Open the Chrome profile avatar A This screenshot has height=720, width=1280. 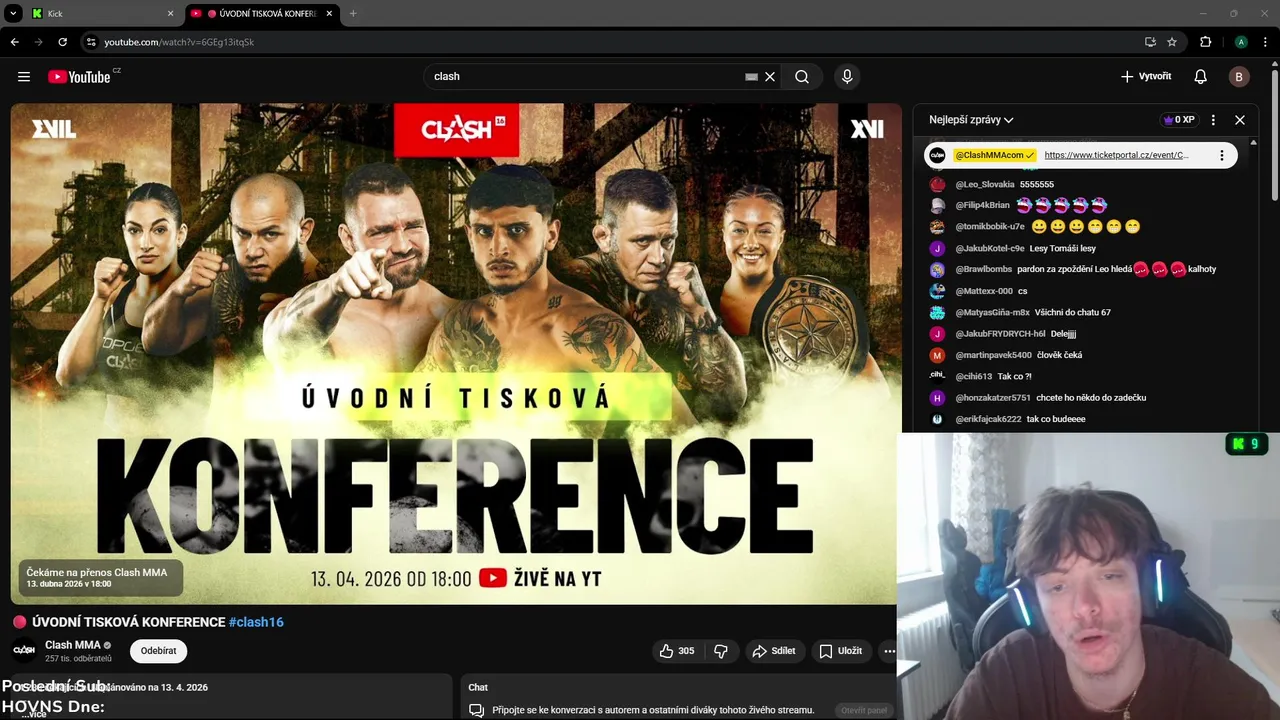coord(1241,42)
